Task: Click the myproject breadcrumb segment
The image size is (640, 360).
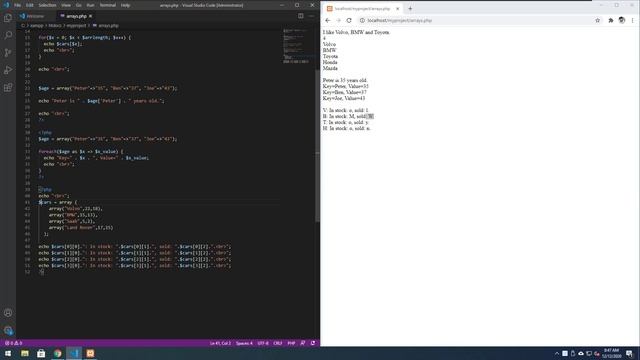Action: pyautogui.click(x=76, y=25)
